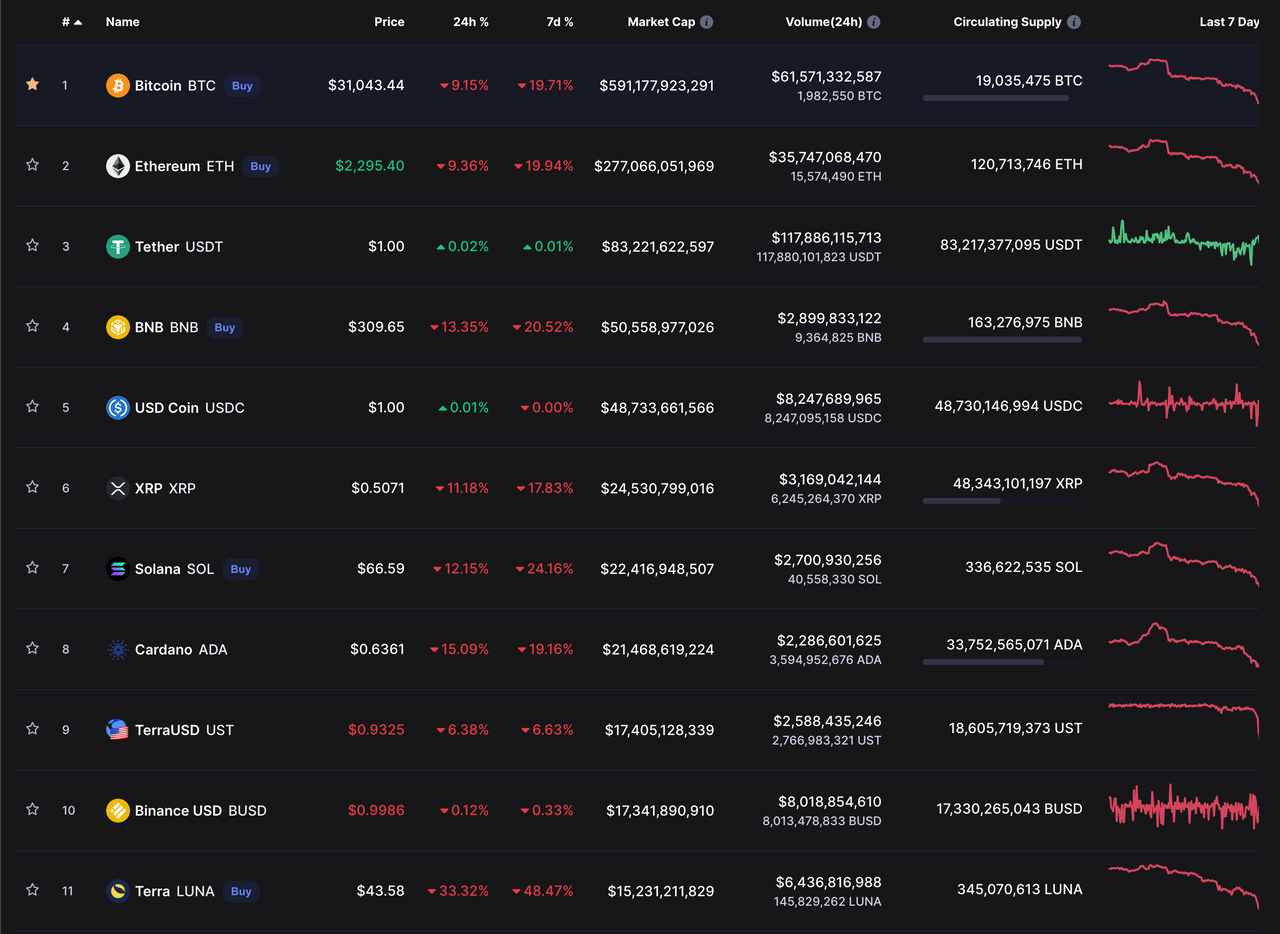Click the Volume(24h) info icon
The image size is (1280, 934).
[874, 22]
